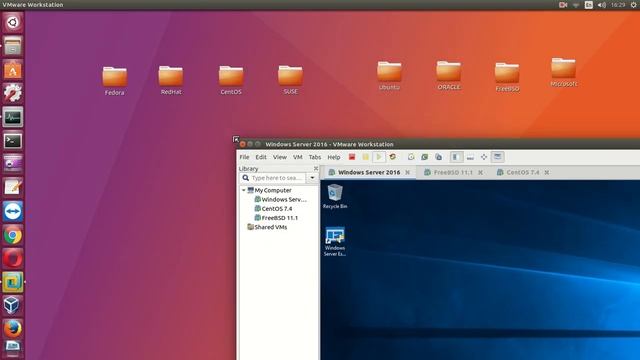The height and width of the screenshot is (360, 640).
Task: Collapse the My Computer tree node
Action: tap(244, 190)
